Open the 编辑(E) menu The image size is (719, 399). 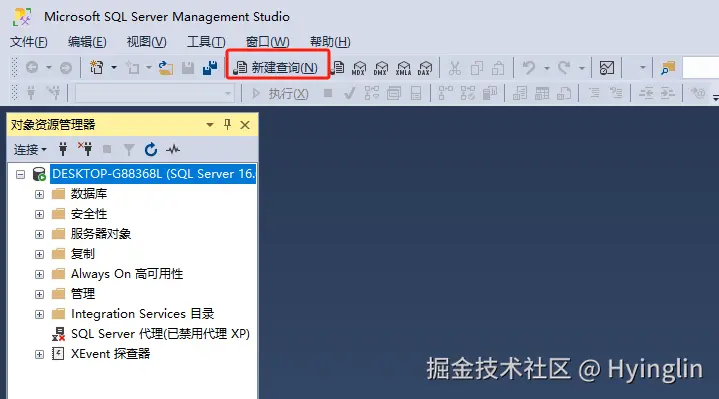(87, 42)
